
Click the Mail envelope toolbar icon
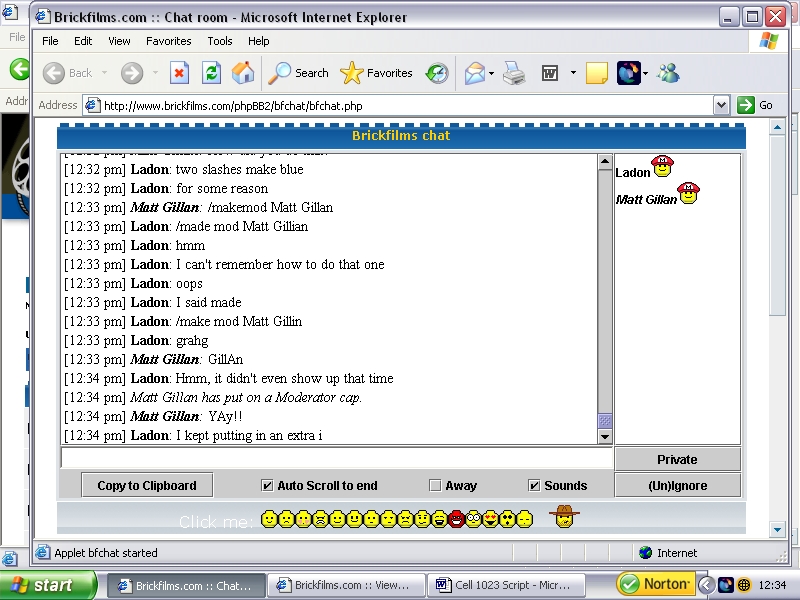pos(474,73)
